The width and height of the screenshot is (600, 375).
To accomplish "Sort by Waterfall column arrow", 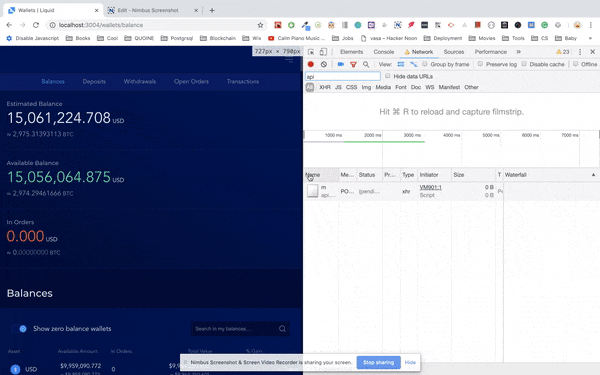I will pos(593,175).
